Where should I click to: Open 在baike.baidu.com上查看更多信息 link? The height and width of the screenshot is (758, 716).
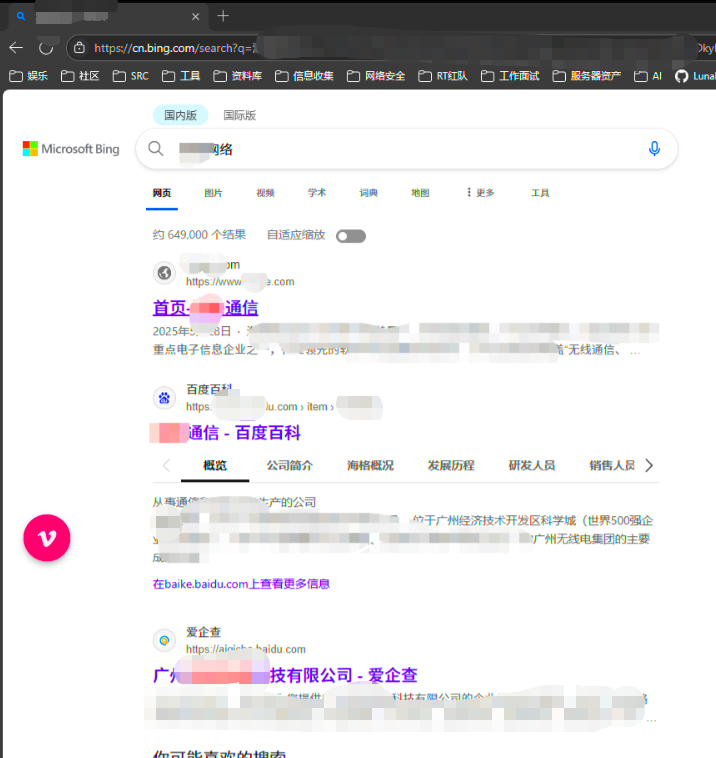pos(241,584)
